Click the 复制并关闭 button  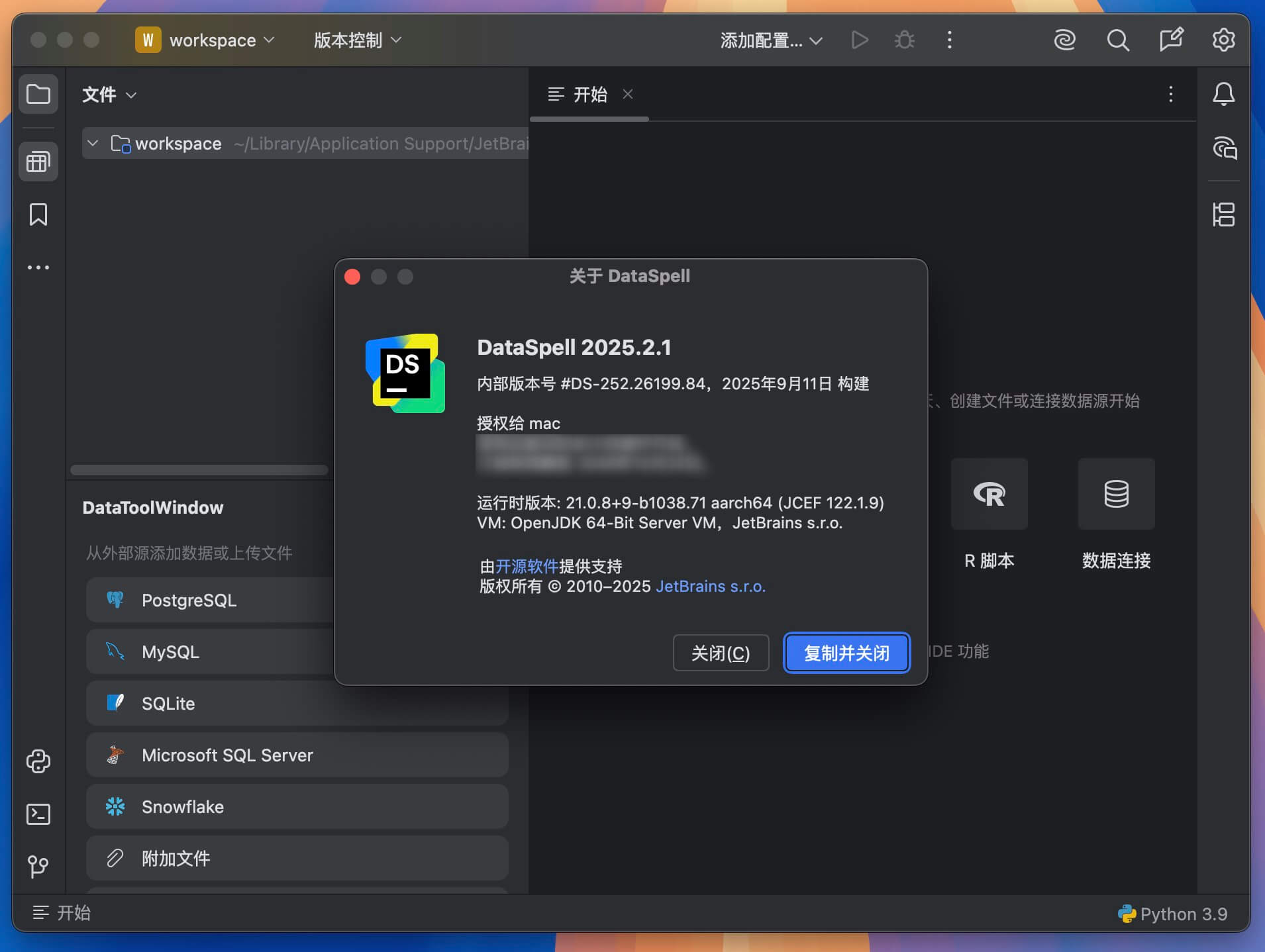[x=846, y=653]
